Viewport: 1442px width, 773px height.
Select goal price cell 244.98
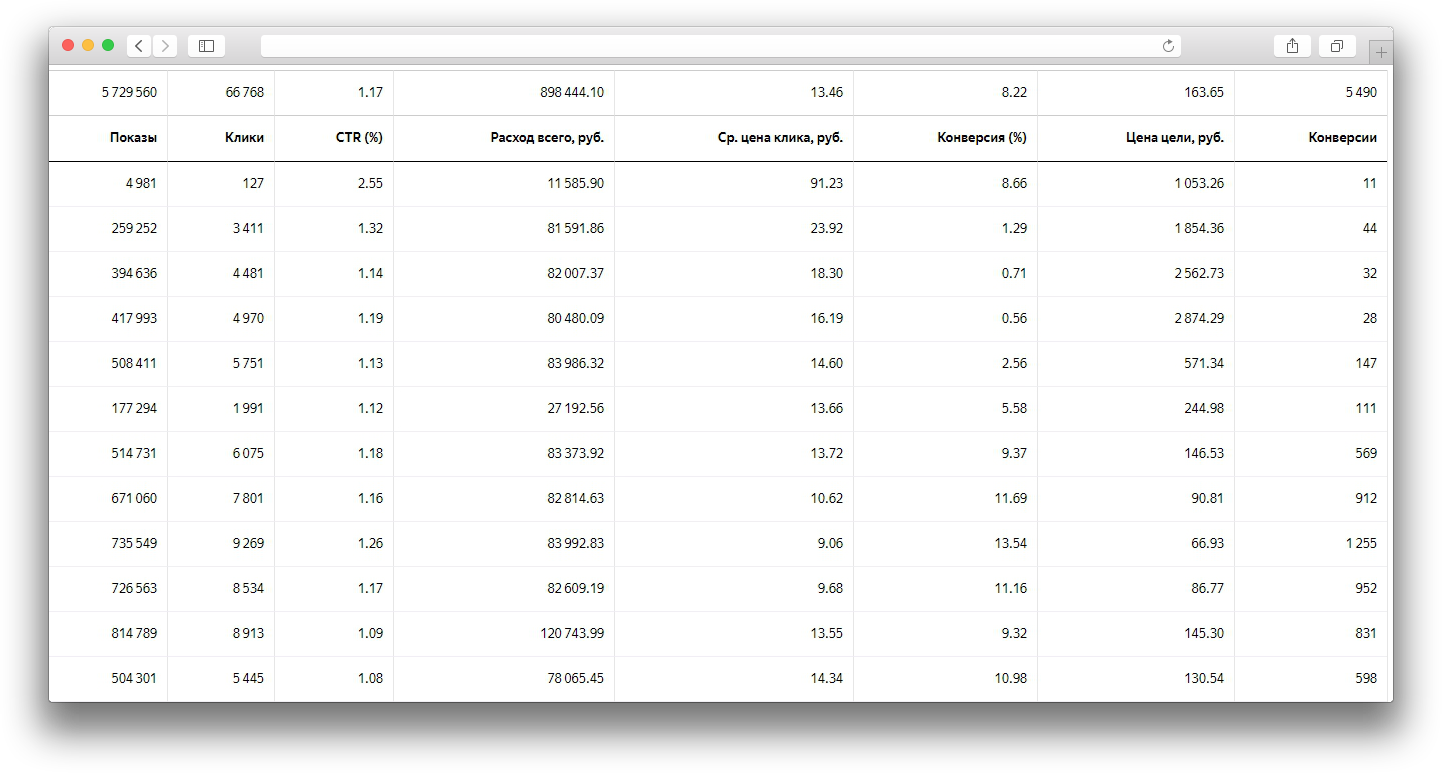[x=1204, y=408]
